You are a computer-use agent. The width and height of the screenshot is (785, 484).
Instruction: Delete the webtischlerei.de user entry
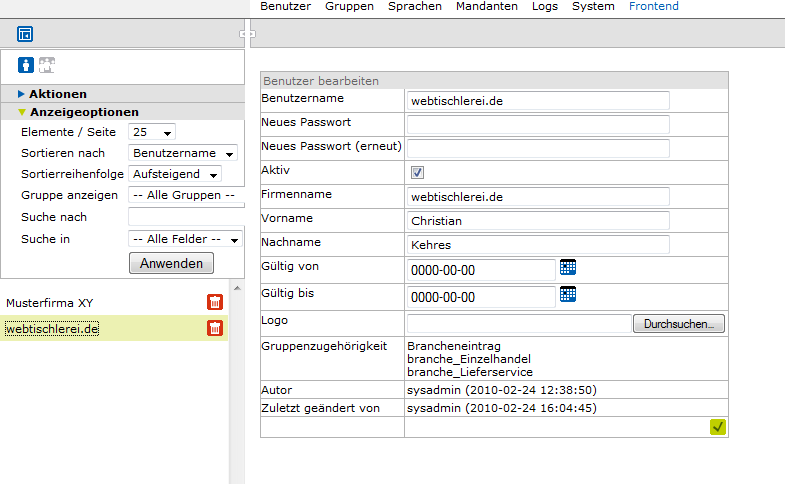pyautogui.click(x=215, y=328)
